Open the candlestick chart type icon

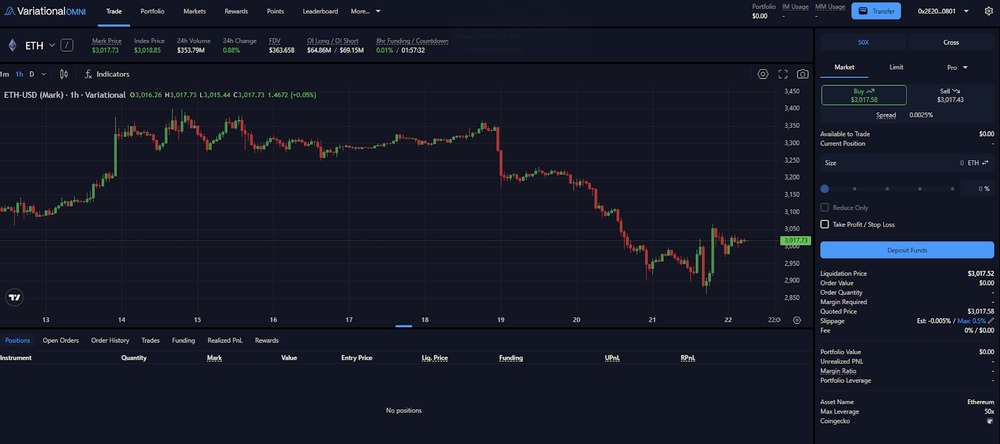[x=64, y=74]
